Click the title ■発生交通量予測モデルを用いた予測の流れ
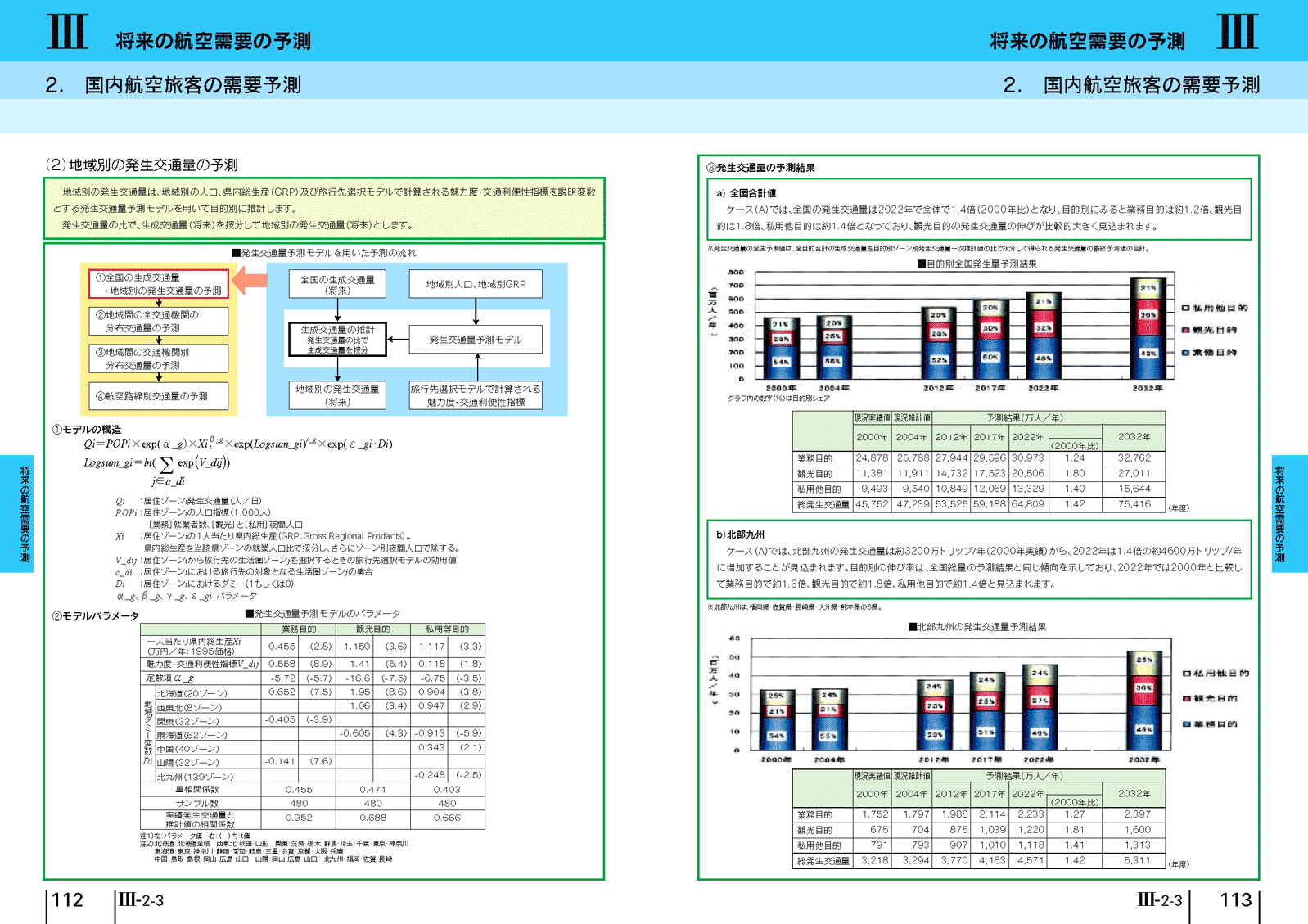This screenshot has height=924, width=1308. pos(324,253)
